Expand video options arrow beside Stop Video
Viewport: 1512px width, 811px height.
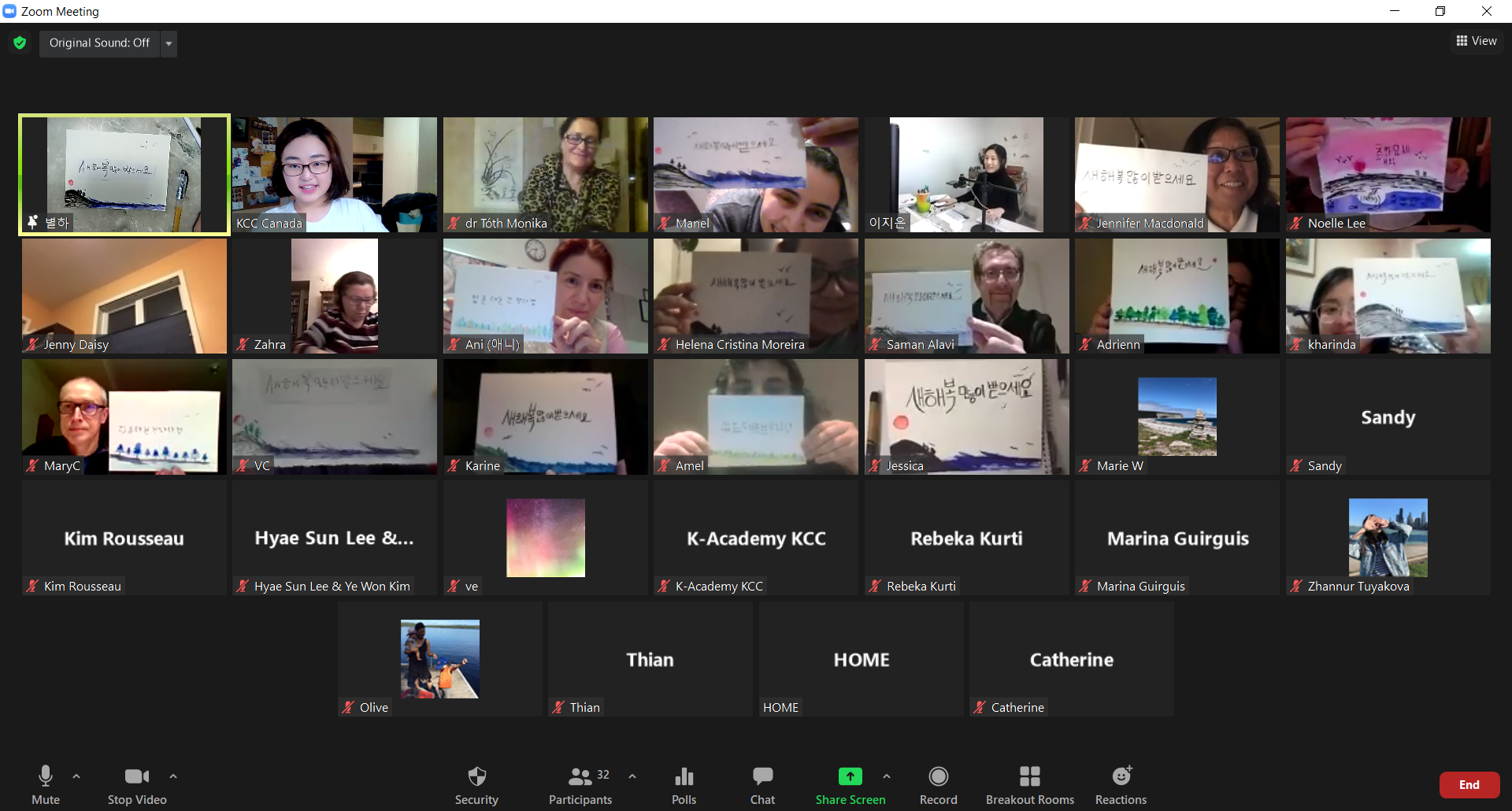coord(173,776)
